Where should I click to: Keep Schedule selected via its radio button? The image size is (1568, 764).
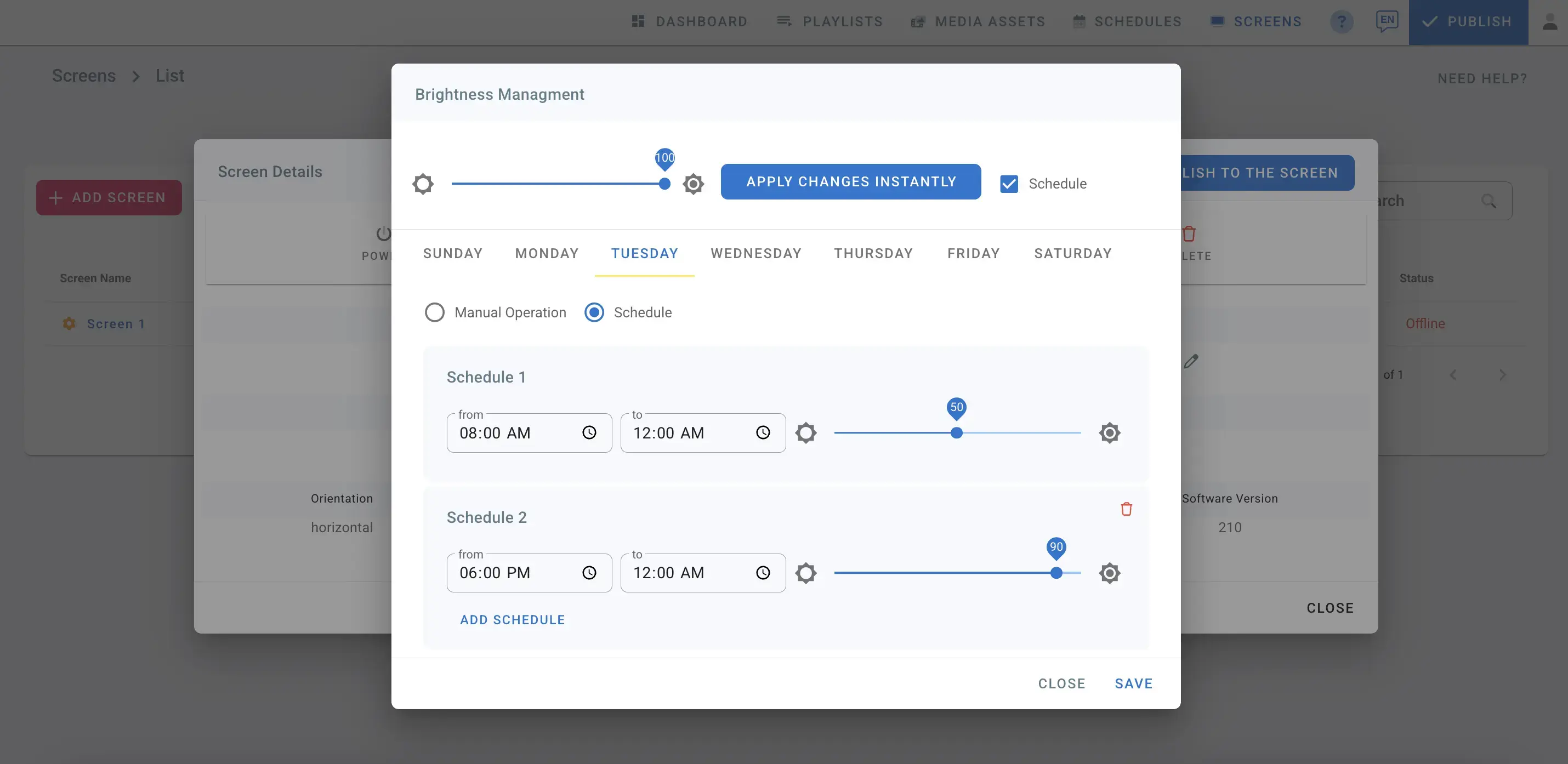coord(593,312)
